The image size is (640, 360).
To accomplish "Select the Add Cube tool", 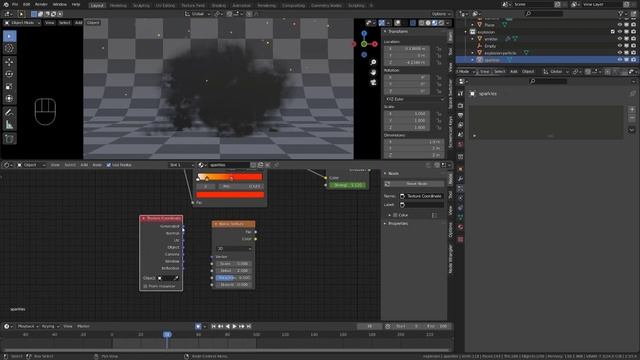I will pyautogui.click(x=9, y=139).
